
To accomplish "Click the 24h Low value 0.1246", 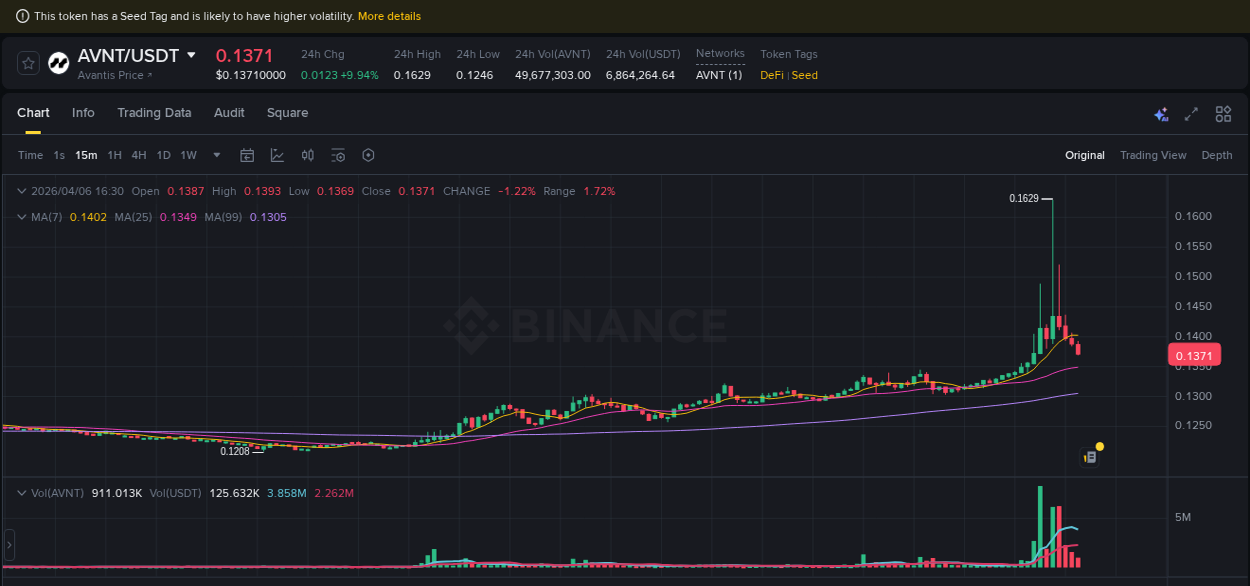I will [x=475, y=75].
